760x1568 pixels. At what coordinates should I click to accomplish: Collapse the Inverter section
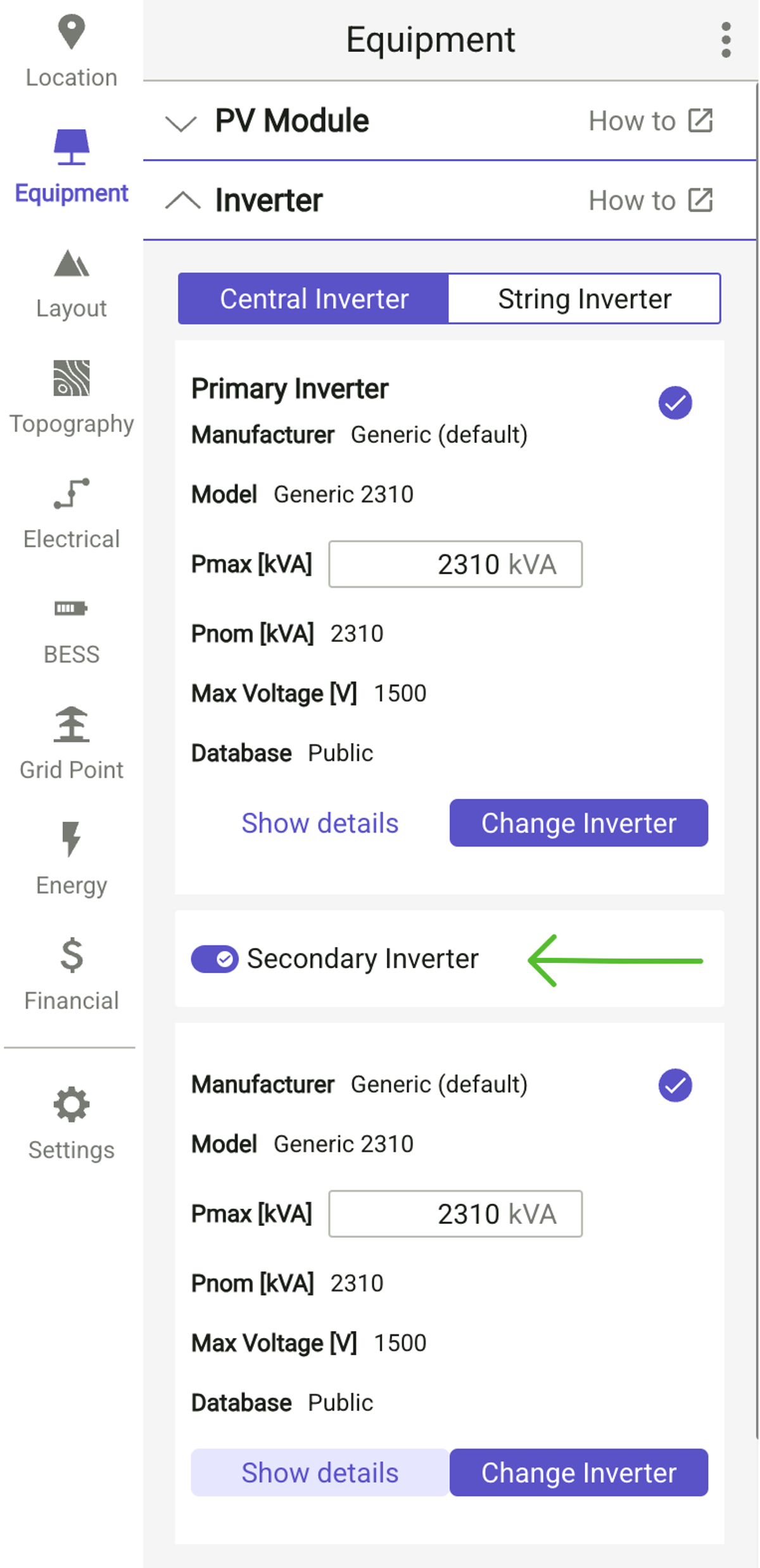pos(183,200)
